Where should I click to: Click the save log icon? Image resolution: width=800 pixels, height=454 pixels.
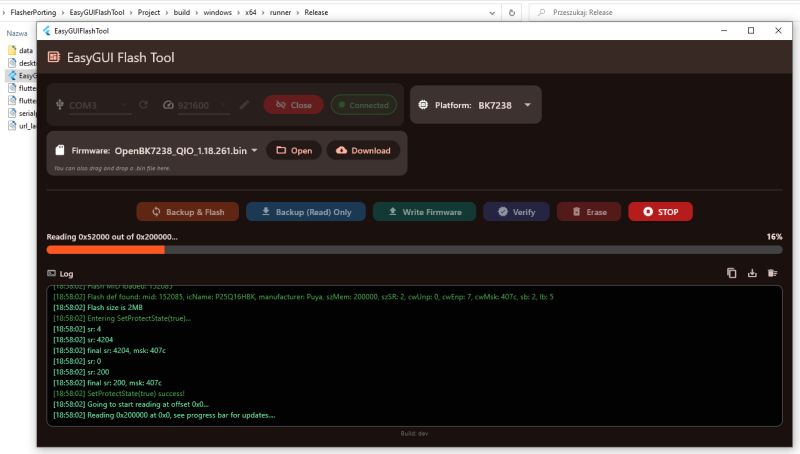pyautogui.click(x=752, y=273)
